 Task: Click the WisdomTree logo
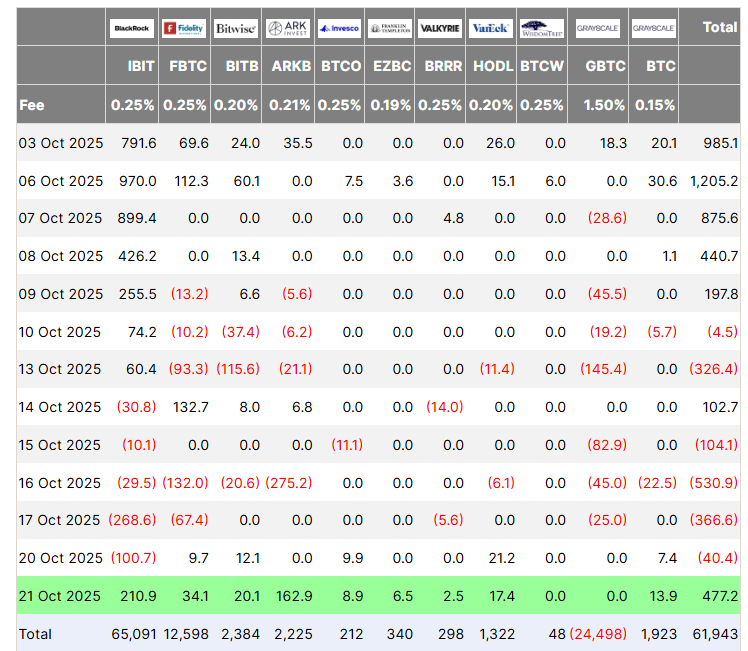(x=543, y=28)
